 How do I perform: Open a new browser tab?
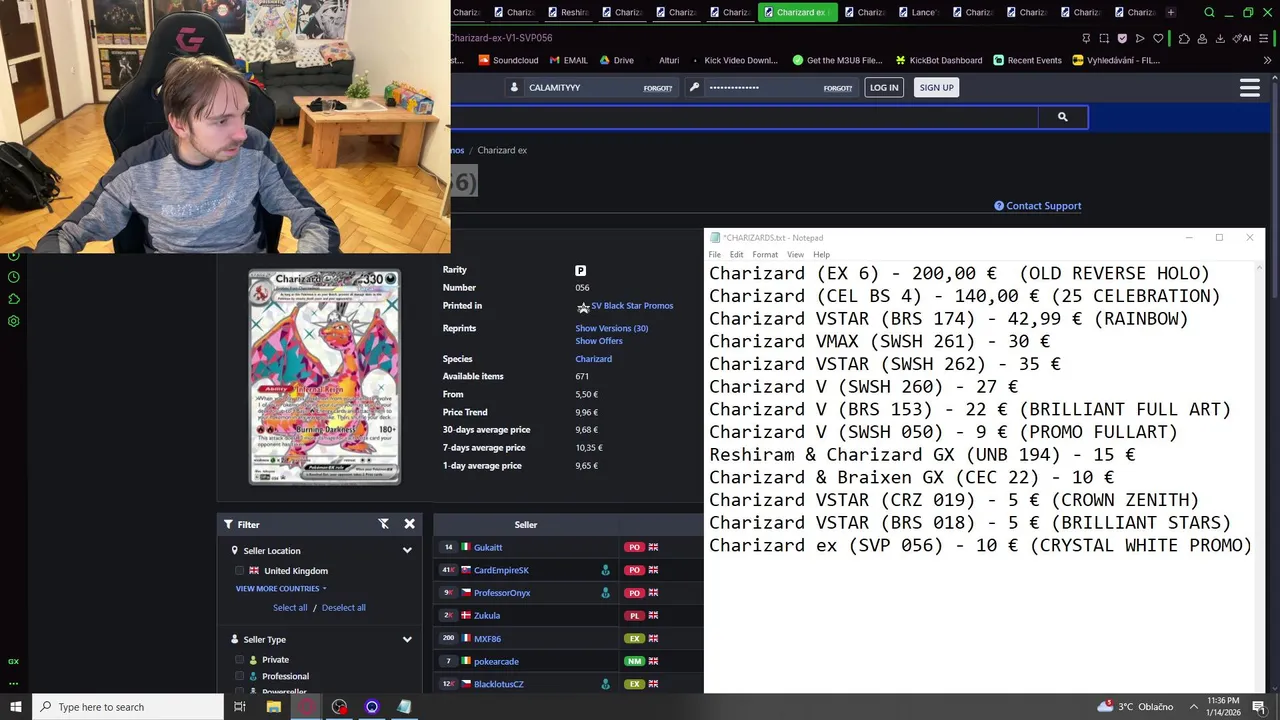coord(1171,12)
